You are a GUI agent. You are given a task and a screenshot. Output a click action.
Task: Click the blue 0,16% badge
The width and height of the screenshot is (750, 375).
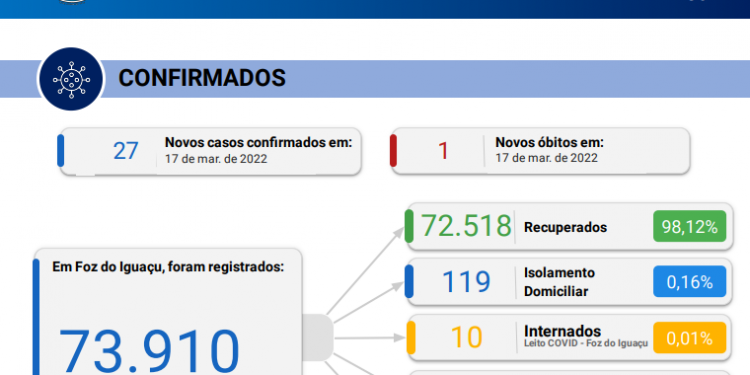click(x=689, y=282)
